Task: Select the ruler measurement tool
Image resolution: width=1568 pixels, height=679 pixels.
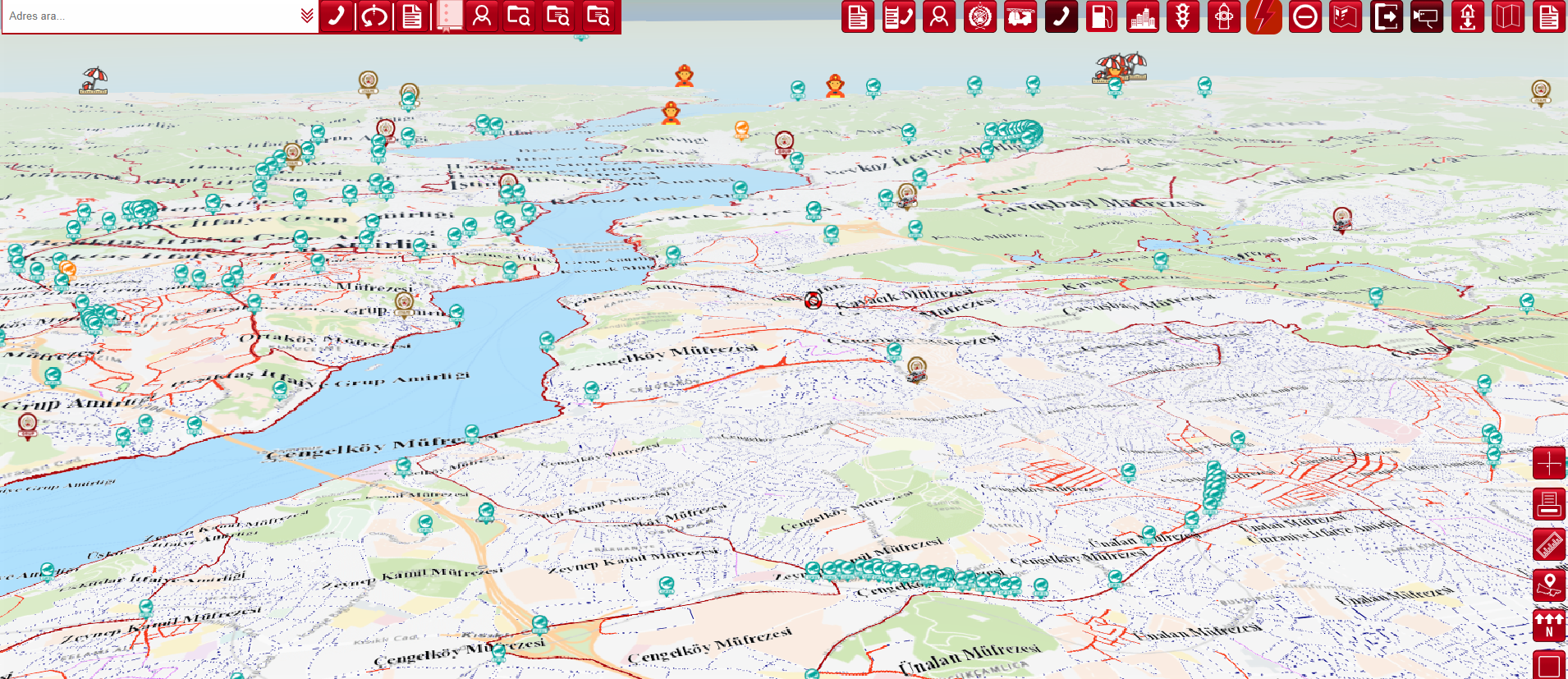Action: pyautogui.click(x=1549, y=544)
